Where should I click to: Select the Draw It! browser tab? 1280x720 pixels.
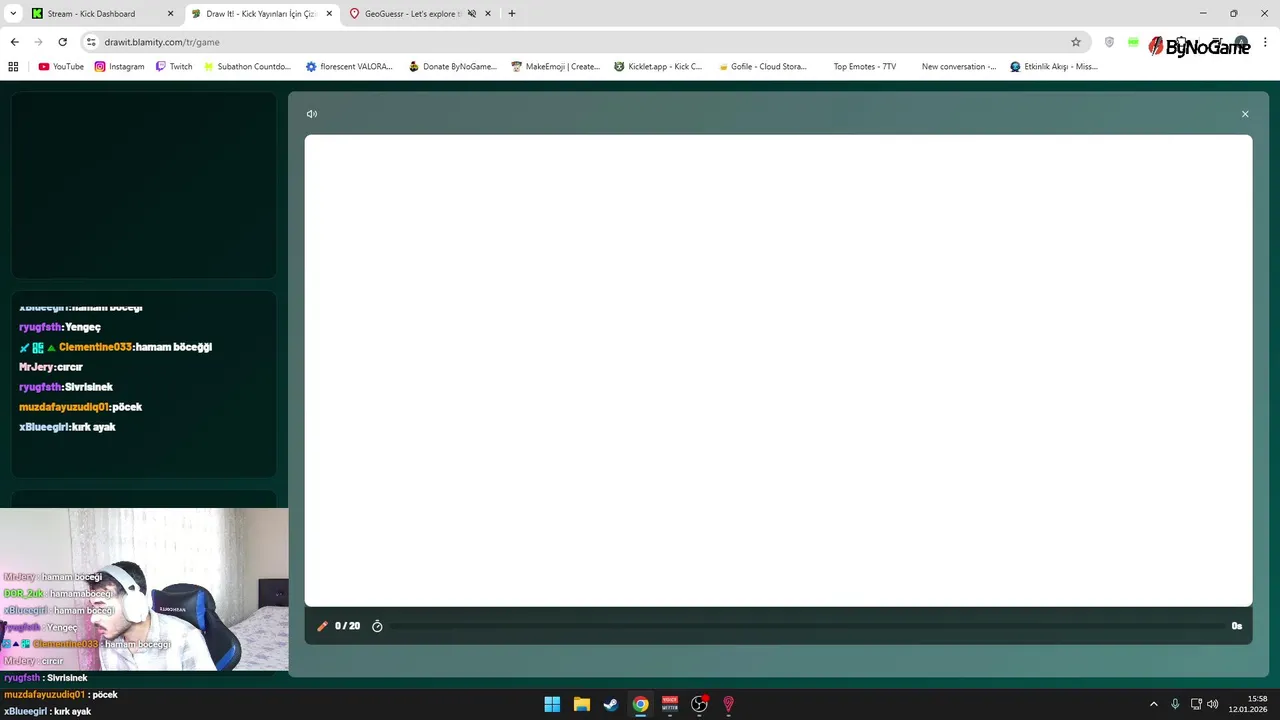click(262, 14)
